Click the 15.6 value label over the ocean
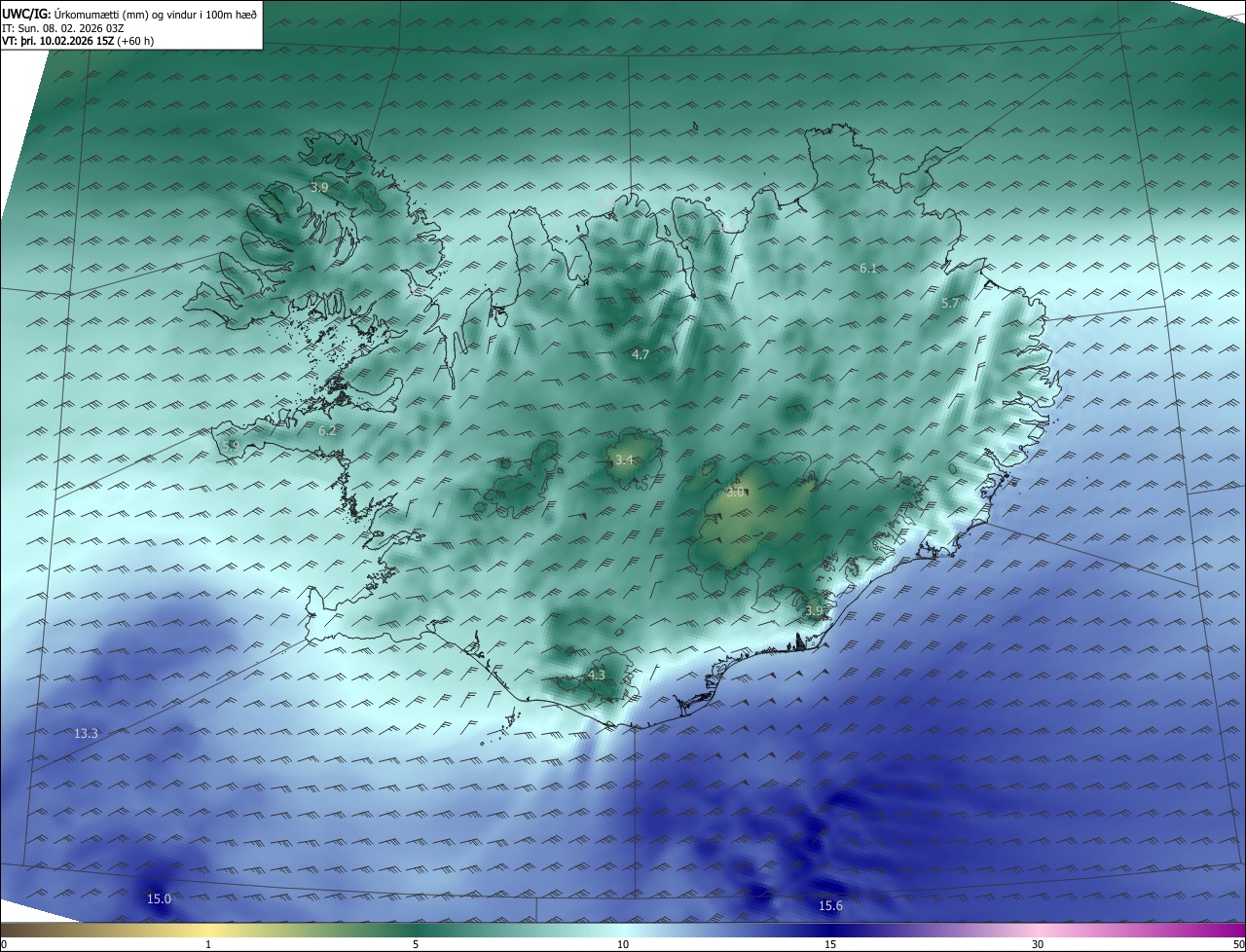Viewport: 1246px width, 952px height. pyautogui.click(x=830, y=906)
